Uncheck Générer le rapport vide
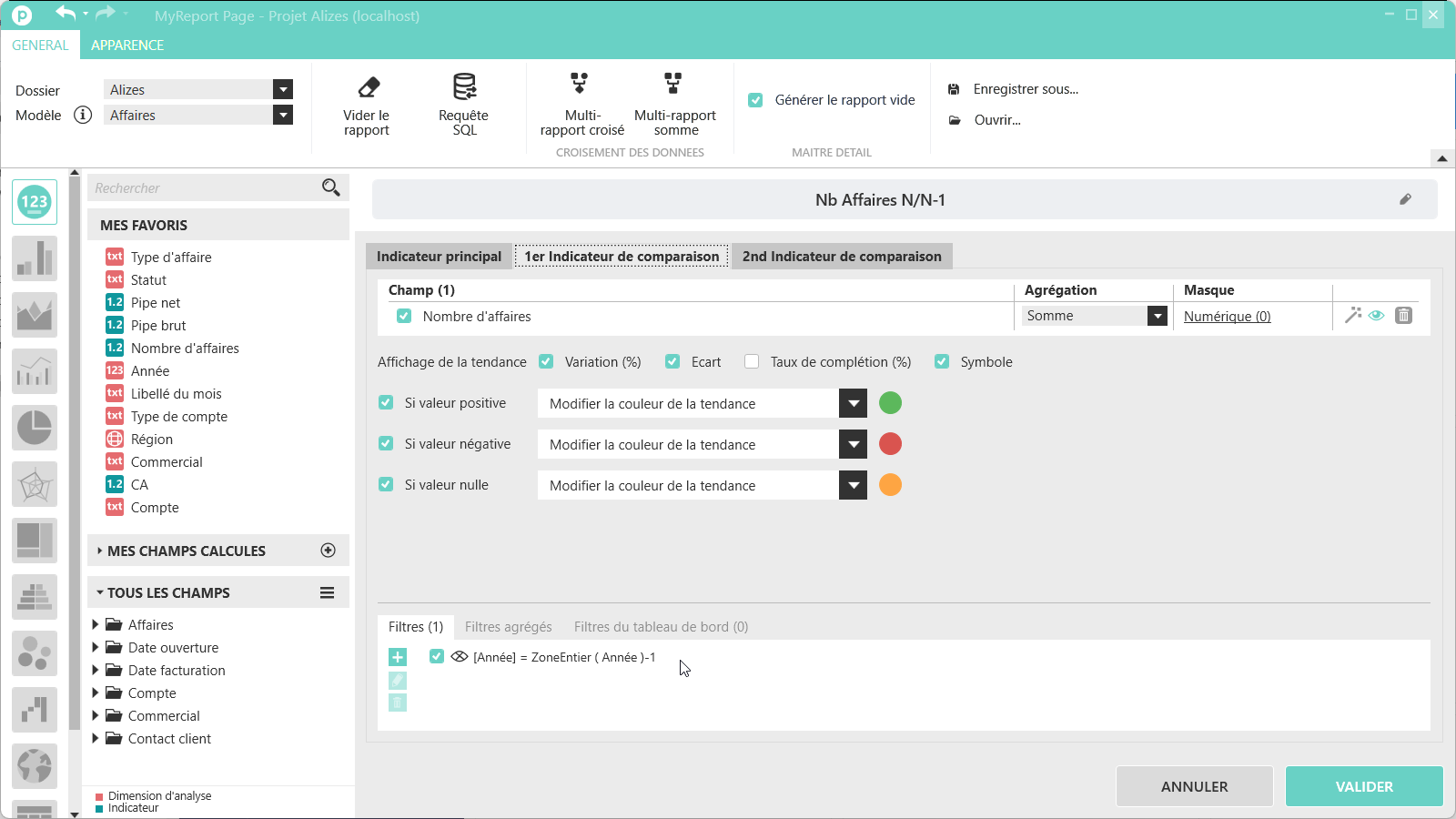Screen dimensions: 1456x819 pyautogui.click(x=755, y=100)
